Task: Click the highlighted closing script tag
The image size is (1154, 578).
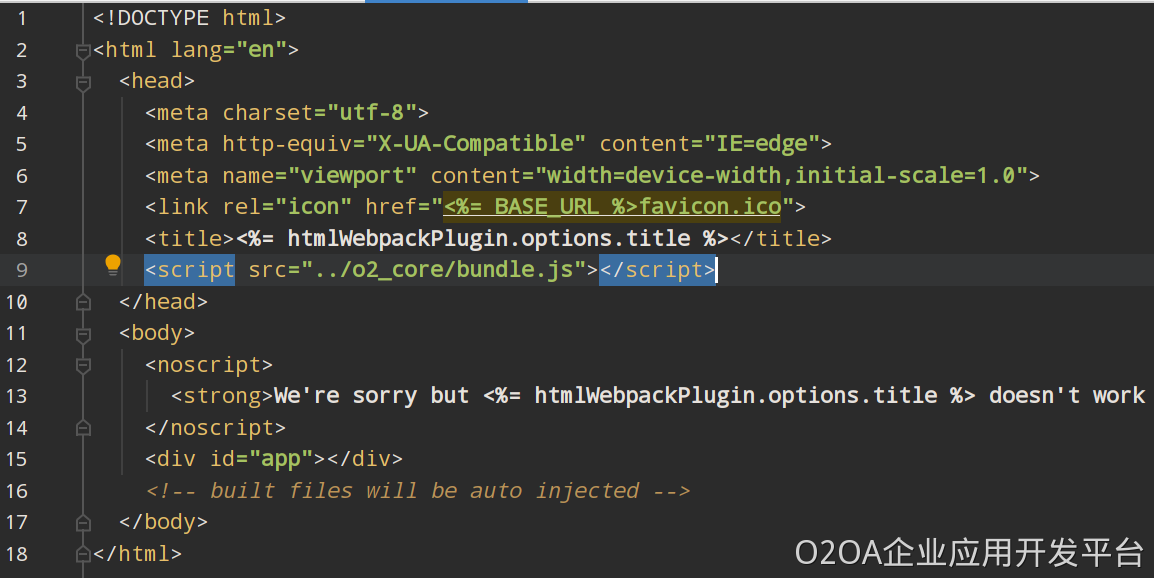Action: pos(657,270)
